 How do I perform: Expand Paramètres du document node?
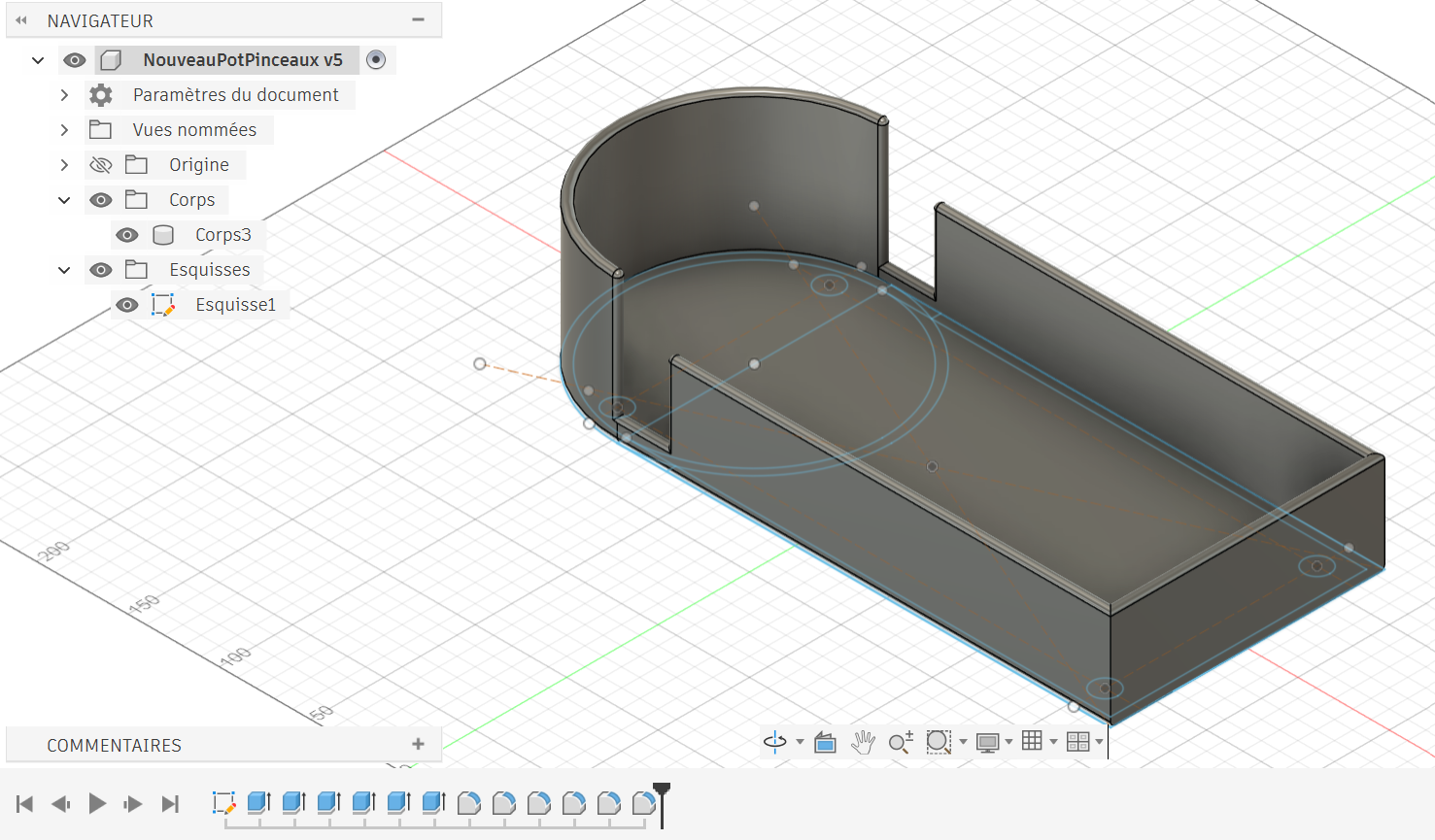(x=64, y=95)
